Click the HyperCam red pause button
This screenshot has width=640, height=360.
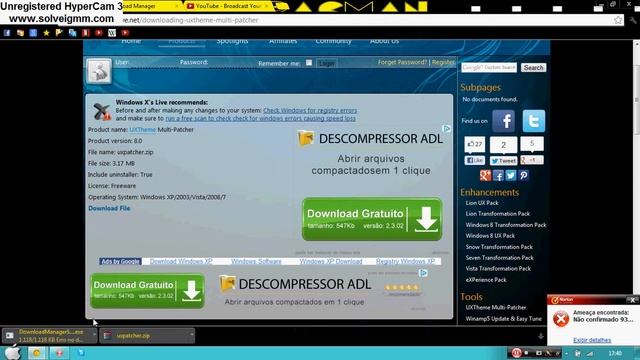[x=516, y=353]
